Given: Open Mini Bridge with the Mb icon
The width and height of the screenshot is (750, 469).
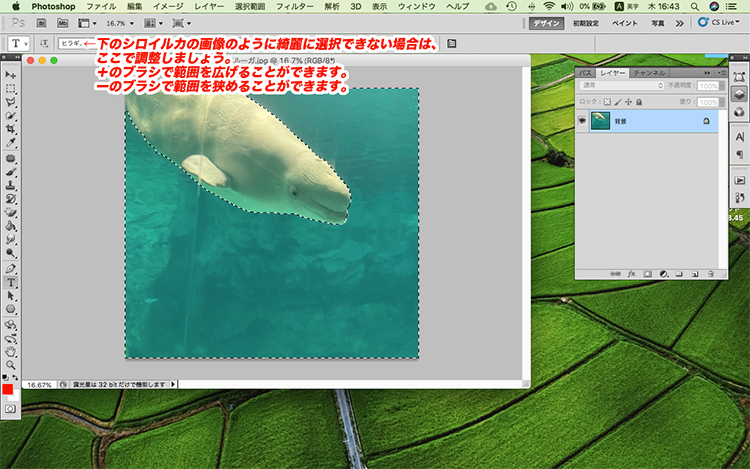Looking at the screenshot, I should click(x=62, y=22).
